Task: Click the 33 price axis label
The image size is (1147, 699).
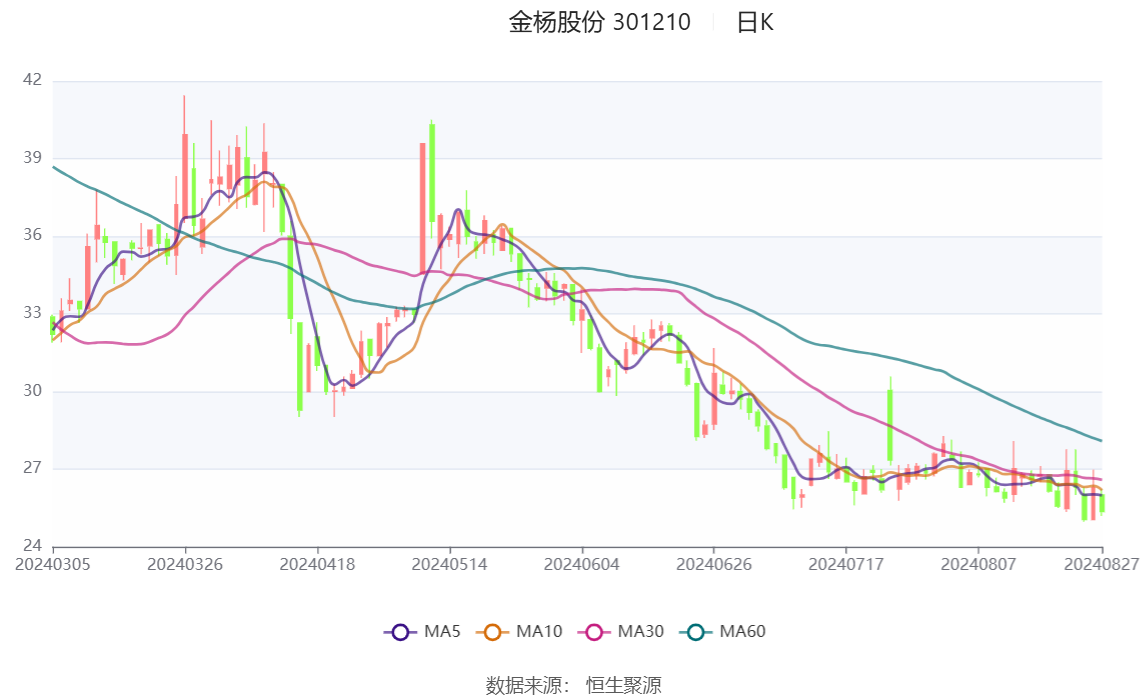Action: 32,313
